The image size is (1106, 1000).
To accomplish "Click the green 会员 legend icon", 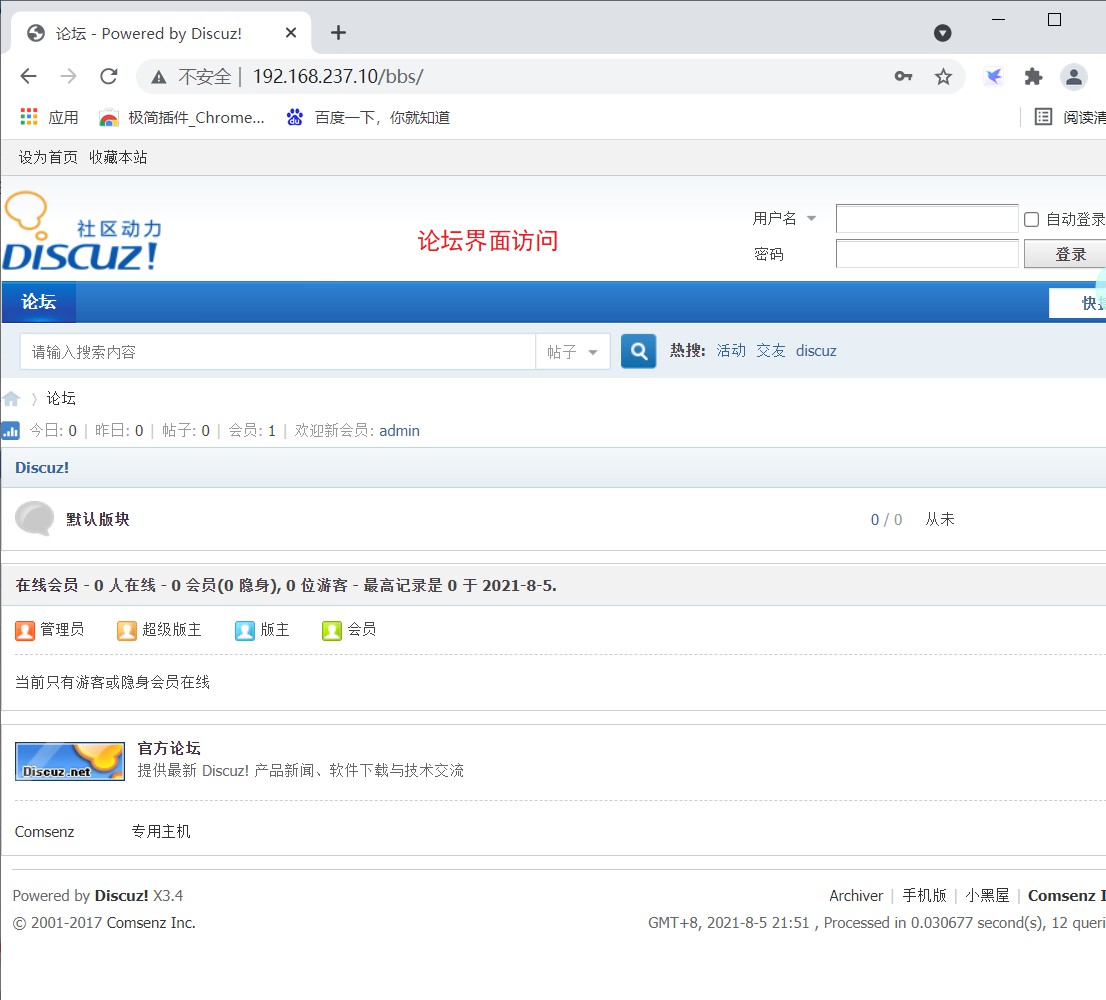I will point(332,630).
